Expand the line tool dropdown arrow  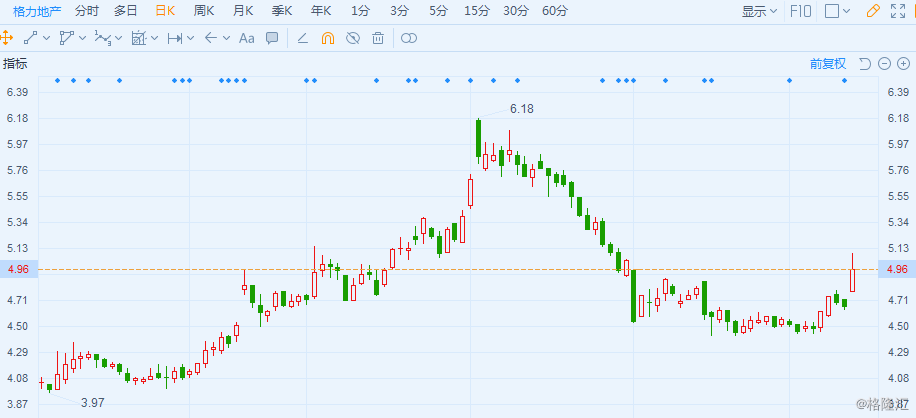point(47,39)
